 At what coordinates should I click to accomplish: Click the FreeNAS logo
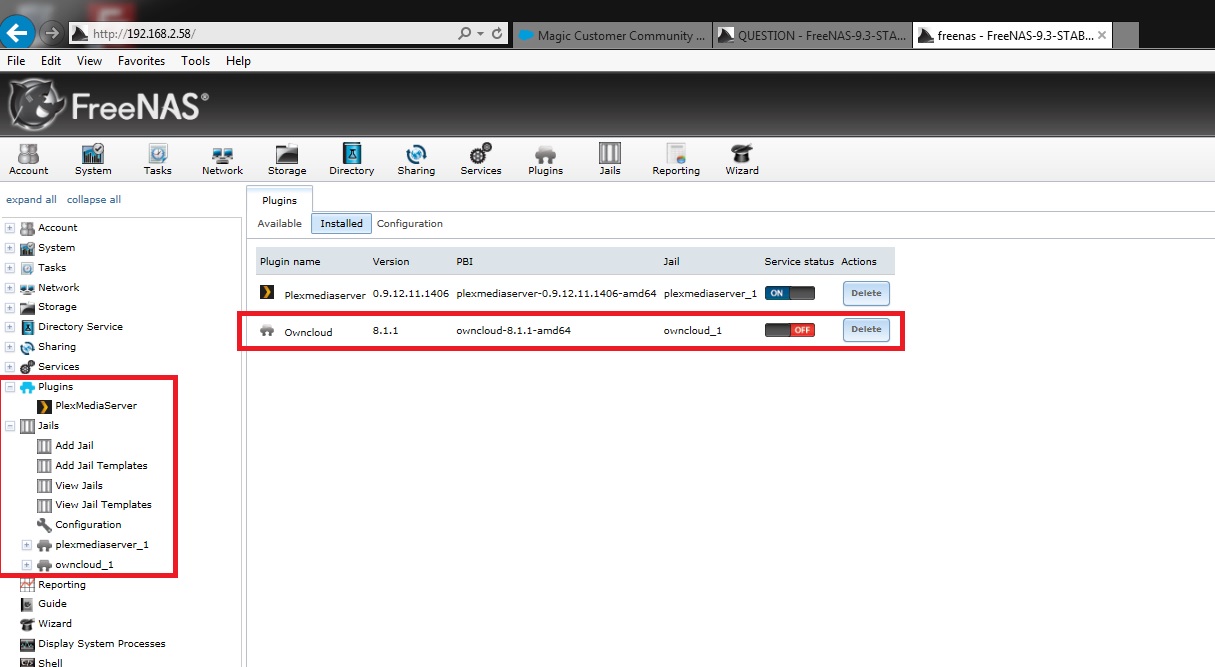(108, 104)
